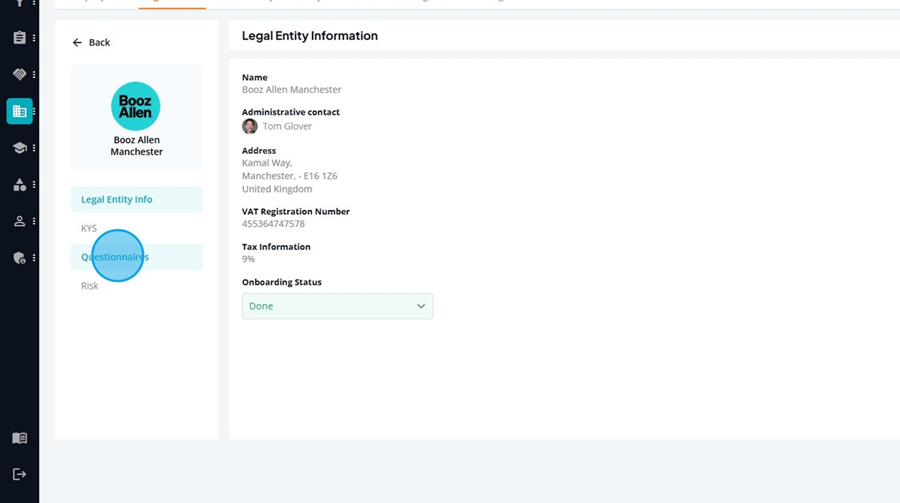Click the United Kingdom address line

(x=277, y=189)
